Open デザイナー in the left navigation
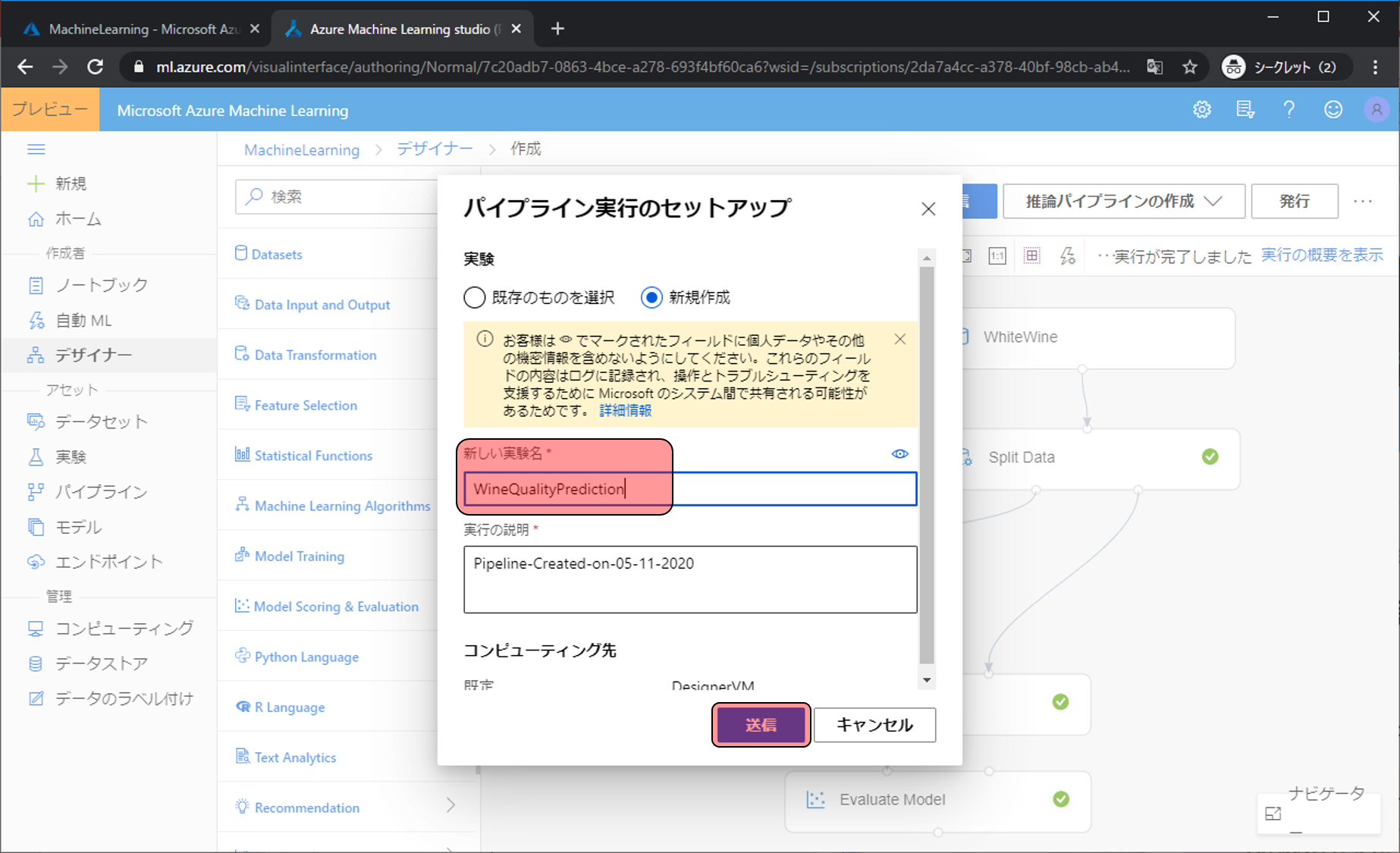This screenshot has height=853, width=1400. click(93, 355)
